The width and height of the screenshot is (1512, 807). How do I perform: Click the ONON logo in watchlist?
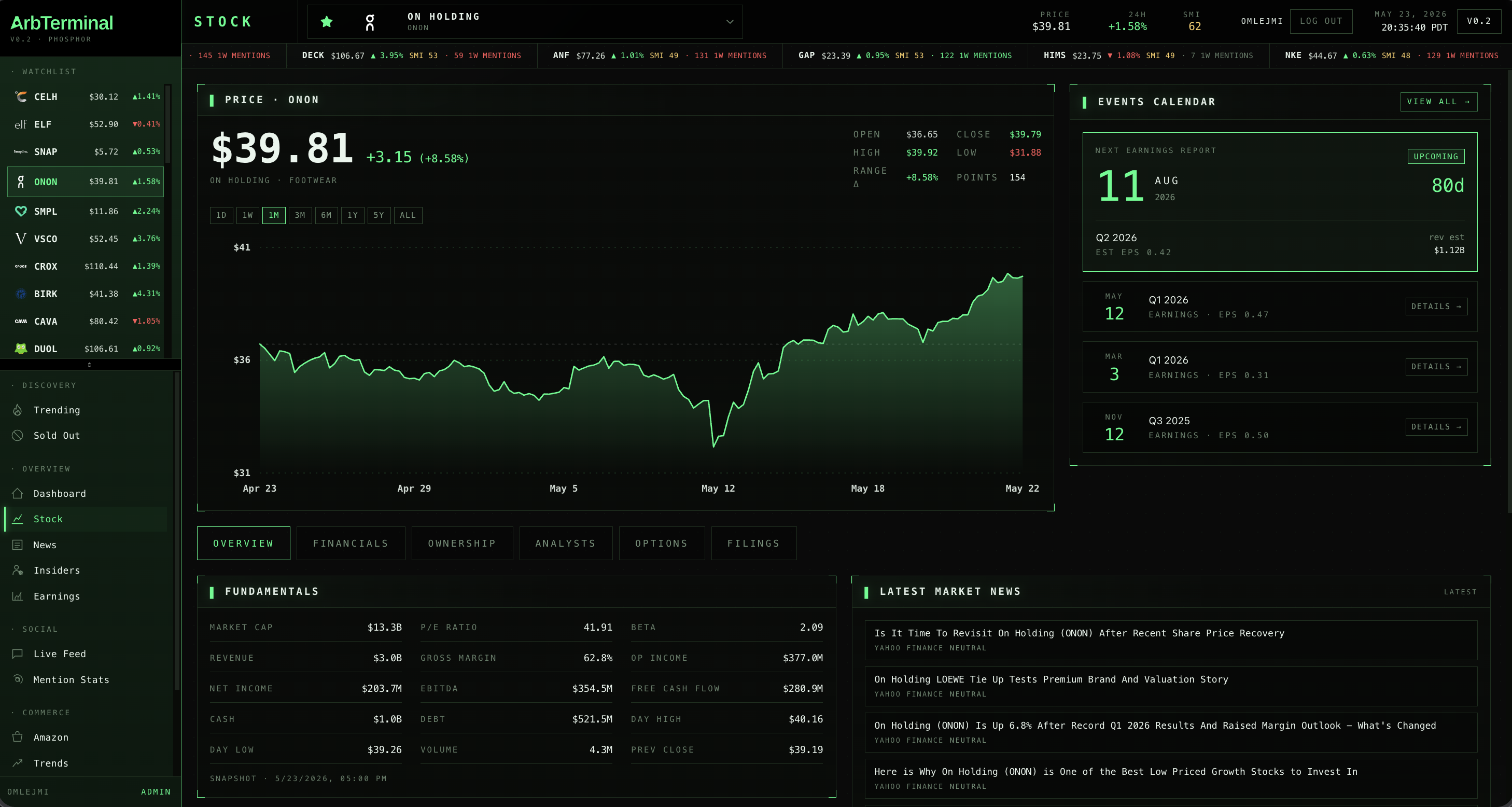point(21,182)
